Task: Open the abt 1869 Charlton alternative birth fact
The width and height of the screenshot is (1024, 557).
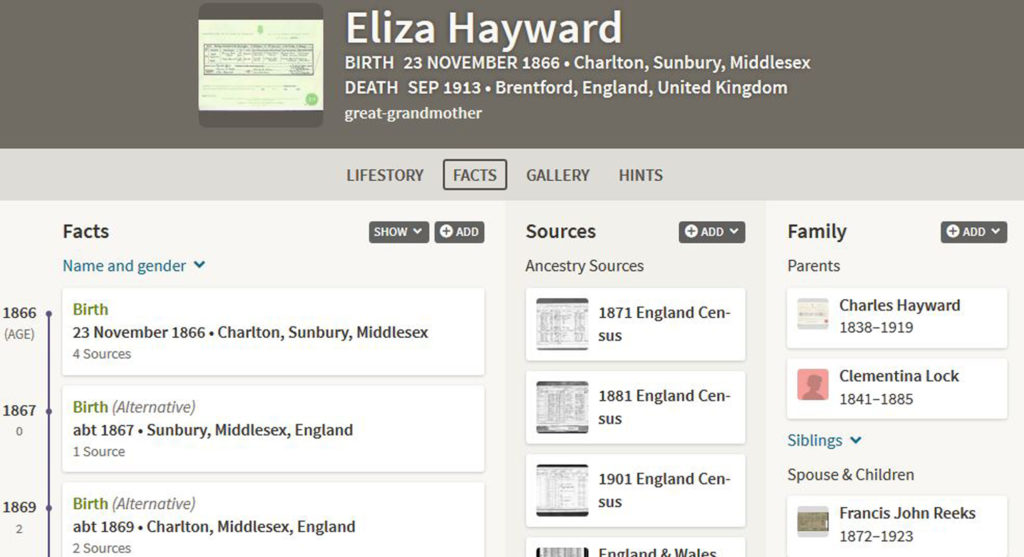Action: click(273, 520)
